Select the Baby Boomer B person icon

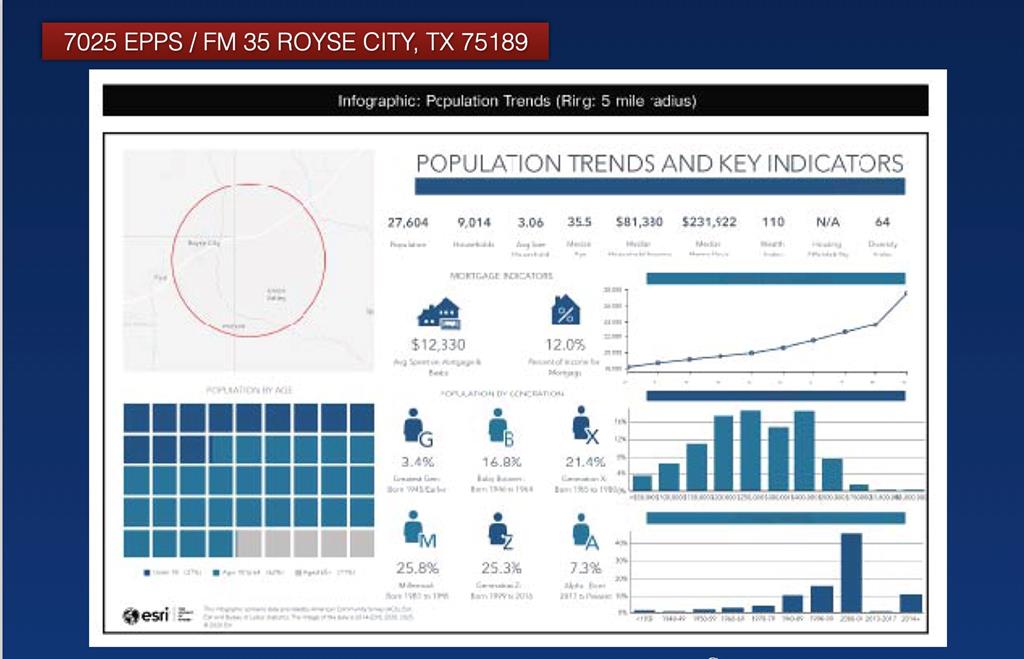[501, 428]
